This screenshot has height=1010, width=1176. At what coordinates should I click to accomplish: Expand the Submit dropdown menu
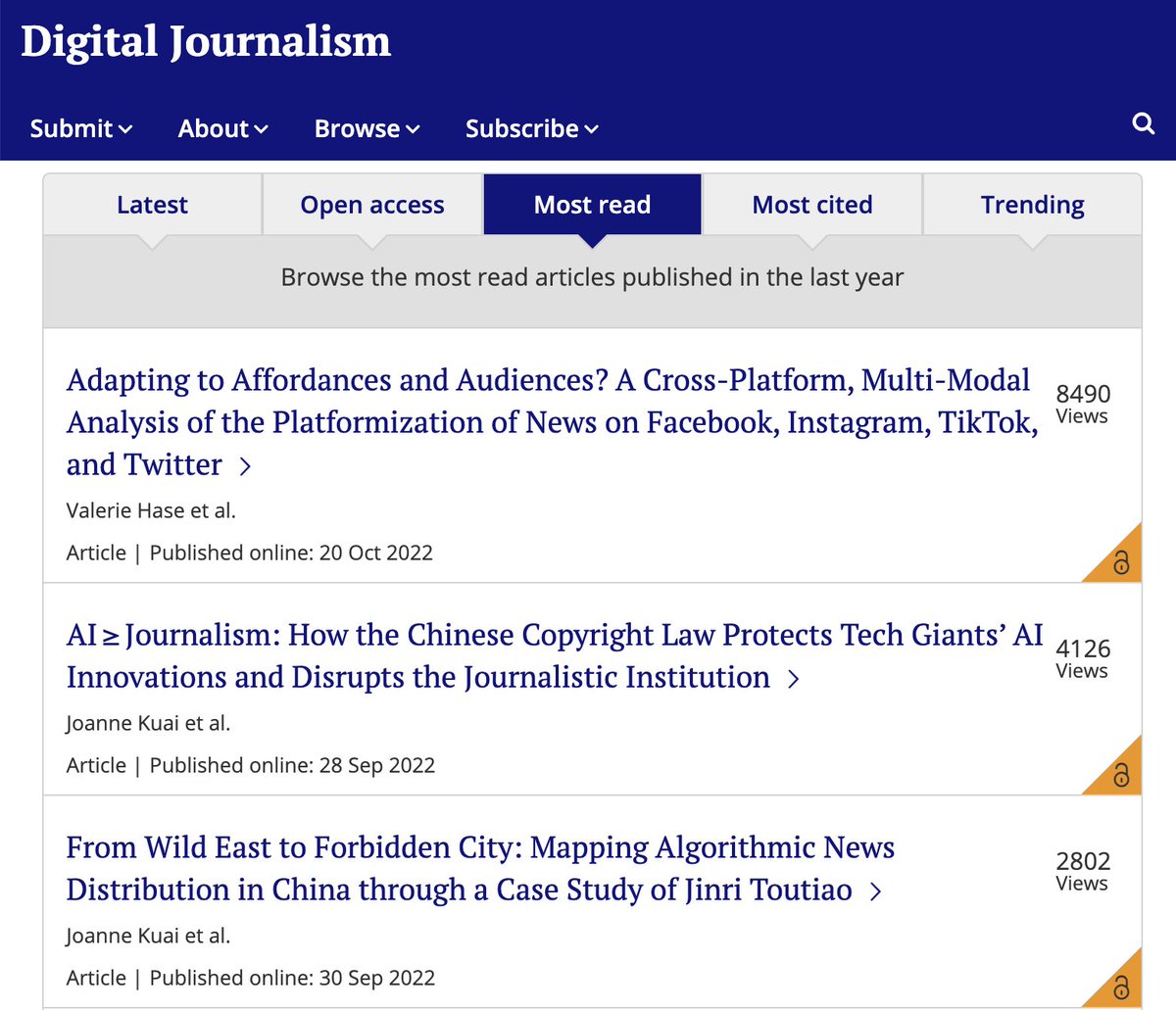pos(81,128)
